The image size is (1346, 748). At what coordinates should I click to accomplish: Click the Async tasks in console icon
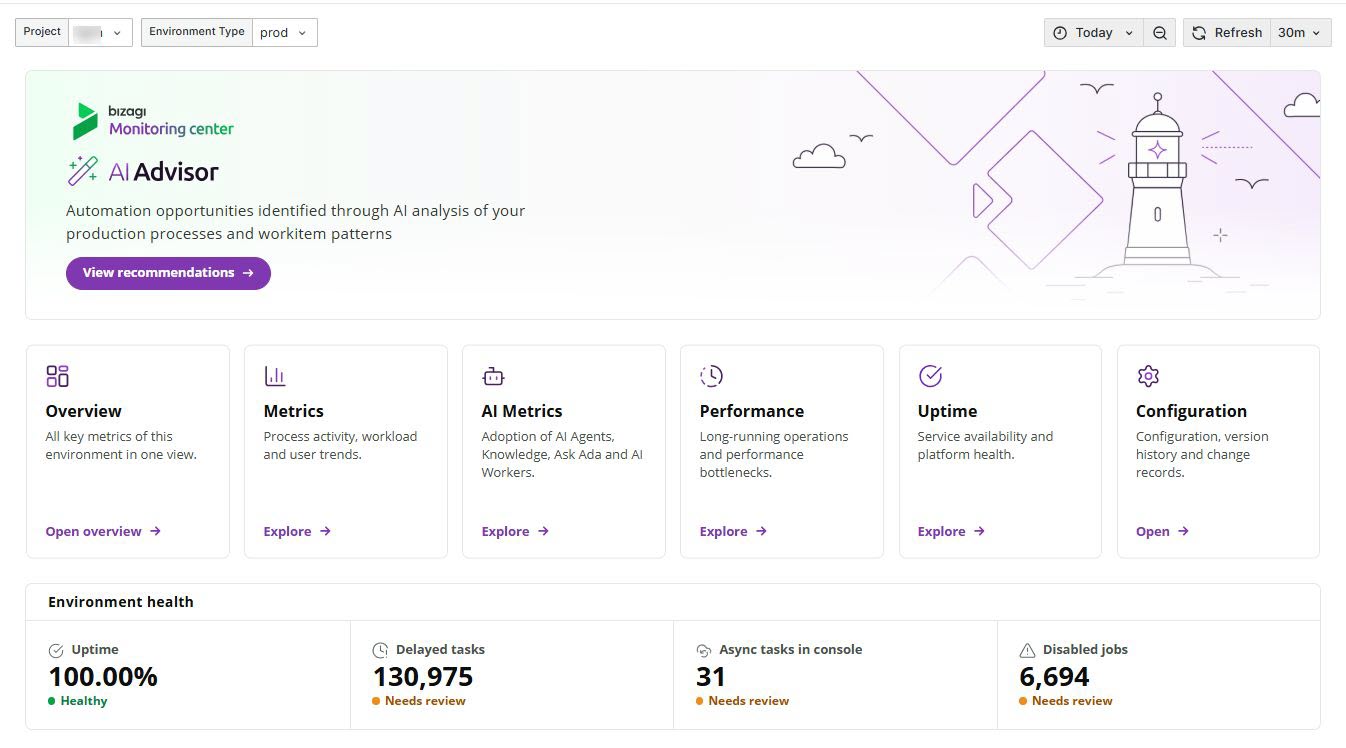(x=703, y=650)
